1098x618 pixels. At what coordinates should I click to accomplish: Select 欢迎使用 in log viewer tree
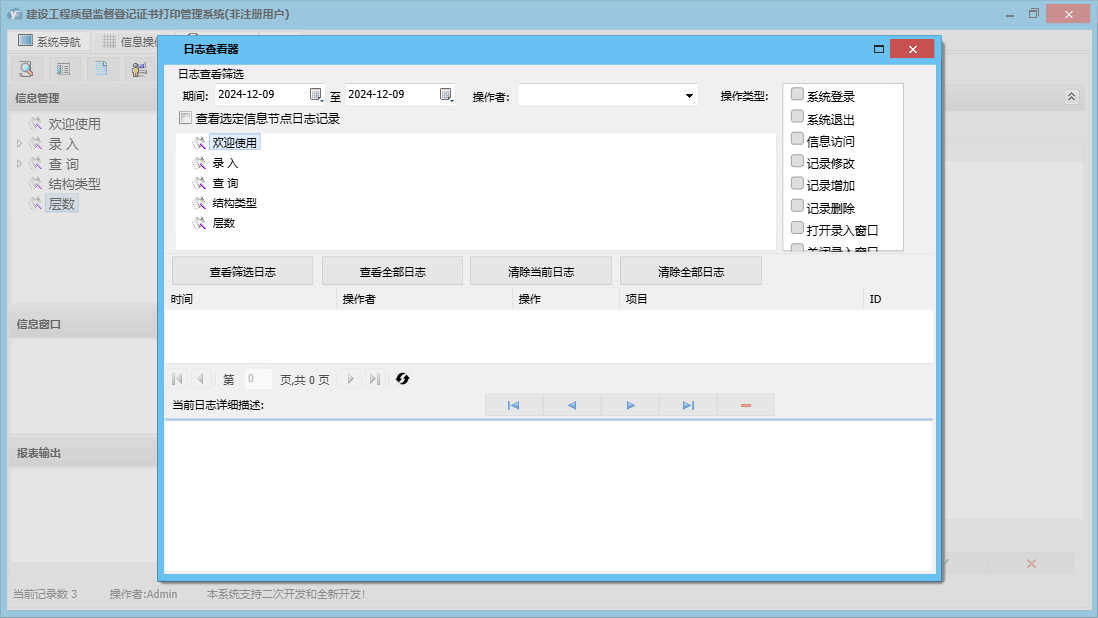click(235, 143)
